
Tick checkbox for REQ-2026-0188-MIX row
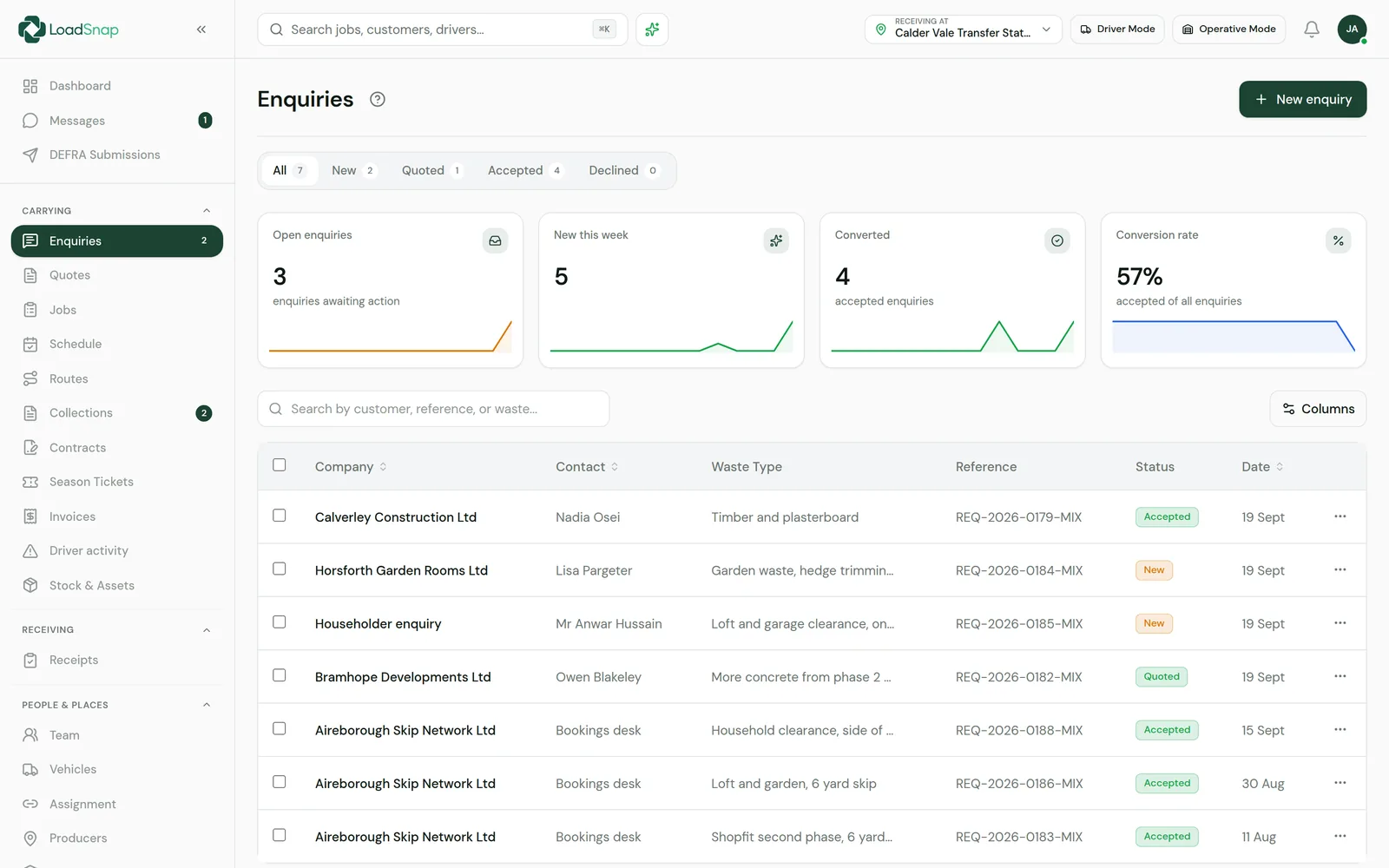click(280, 728)
